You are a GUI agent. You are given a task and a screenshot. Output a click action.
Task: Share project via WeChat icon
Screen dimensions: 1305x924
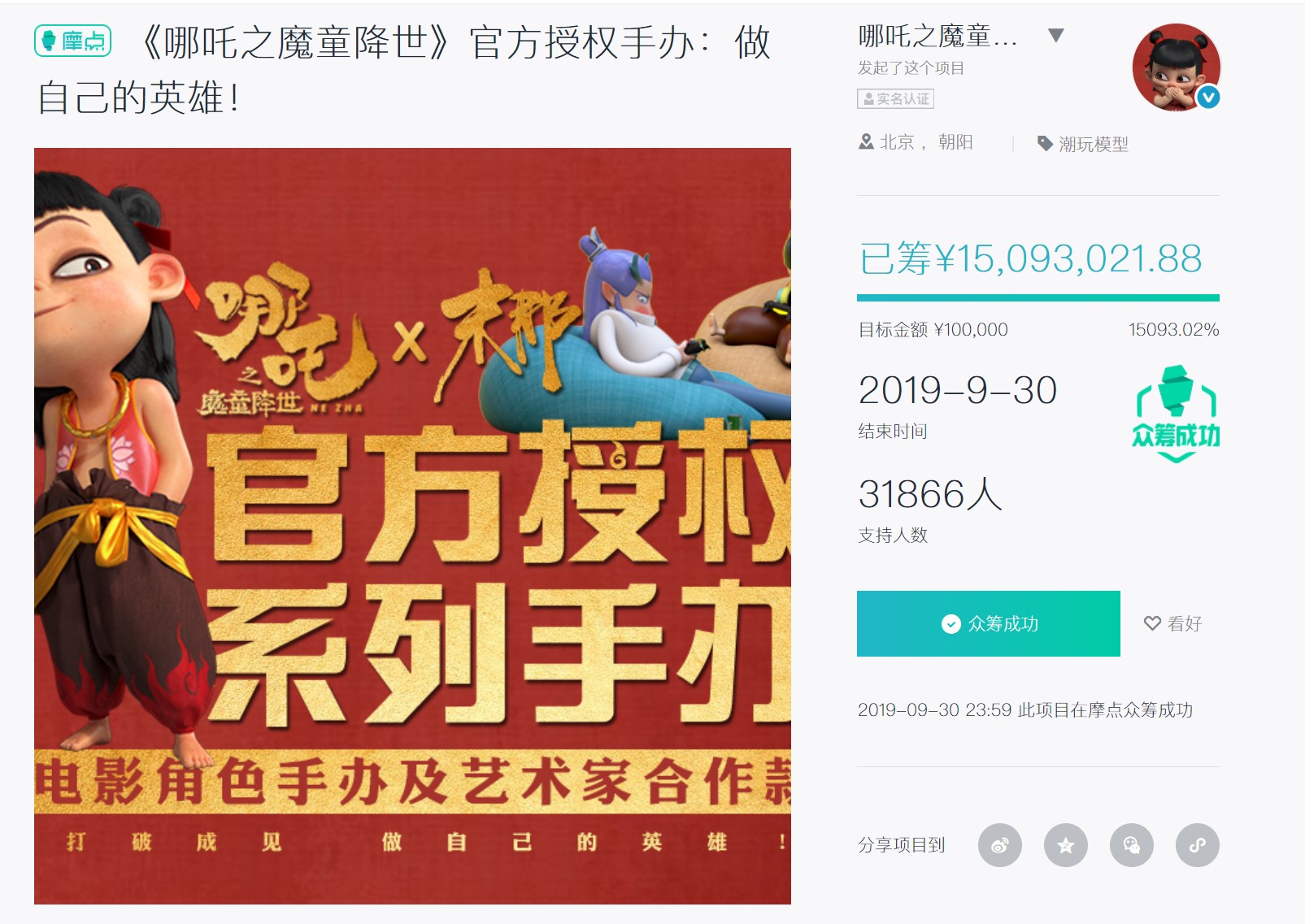pyautogui.click(x=1131, y=845)
